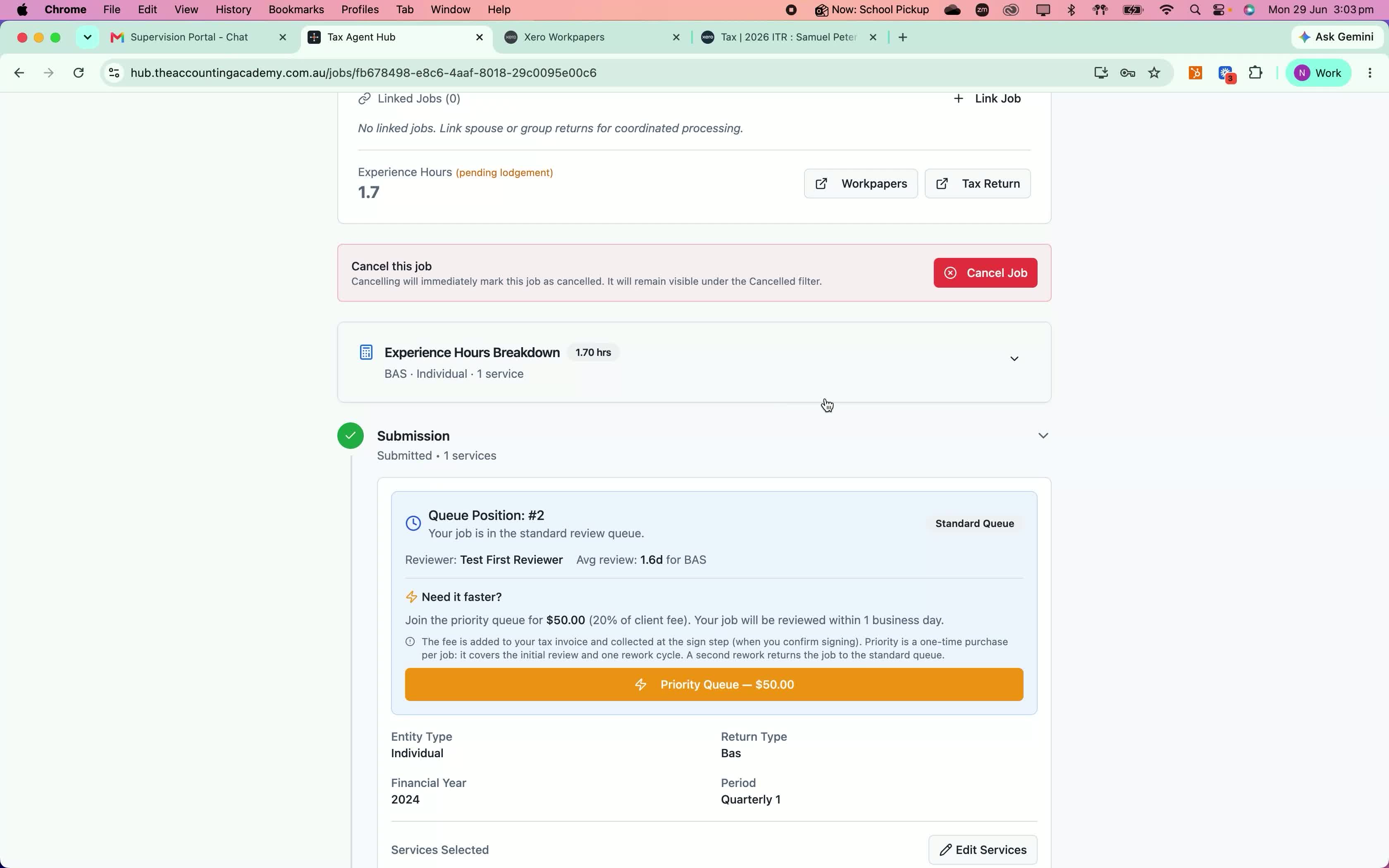Open the Bookmarks menu
This screenshot has width=1389, height=868.
[x=296, y=10]
